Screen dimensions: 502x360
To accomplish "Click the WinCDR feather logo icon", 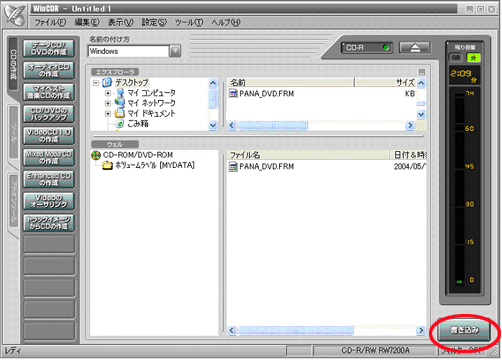I will (15, 14).
